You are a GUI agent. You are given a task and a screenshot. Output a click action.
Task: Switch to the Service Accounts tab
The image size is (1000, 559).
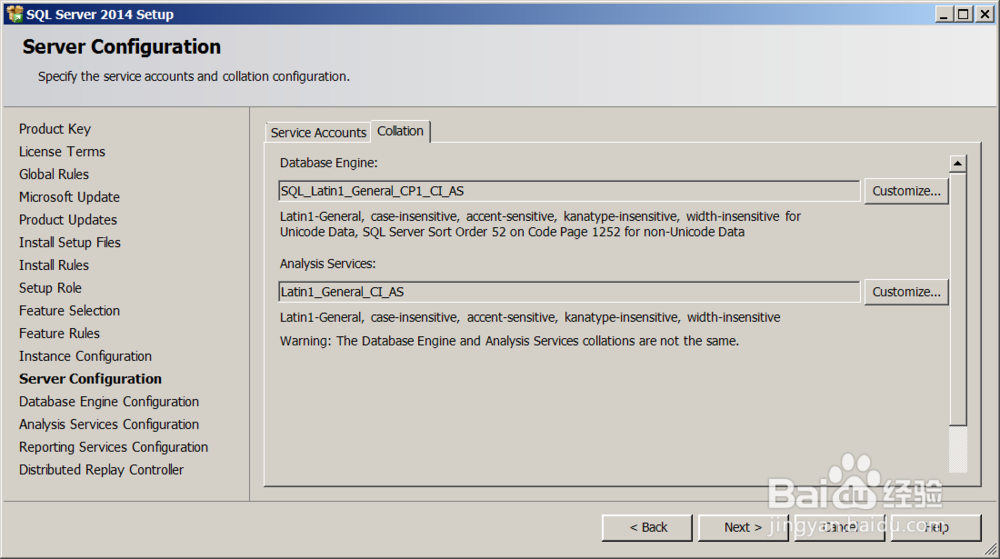coord(318,132)
